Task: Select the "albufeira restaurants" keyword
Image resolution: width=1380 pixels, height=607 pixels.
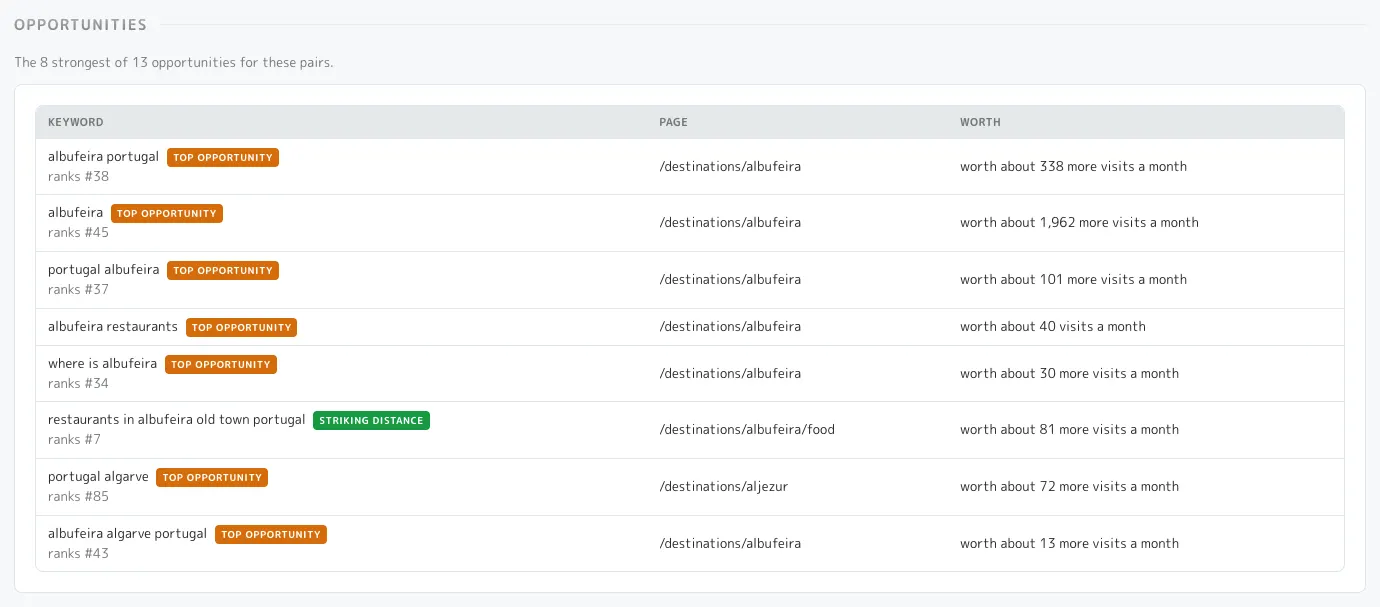Action: [113, 327]
